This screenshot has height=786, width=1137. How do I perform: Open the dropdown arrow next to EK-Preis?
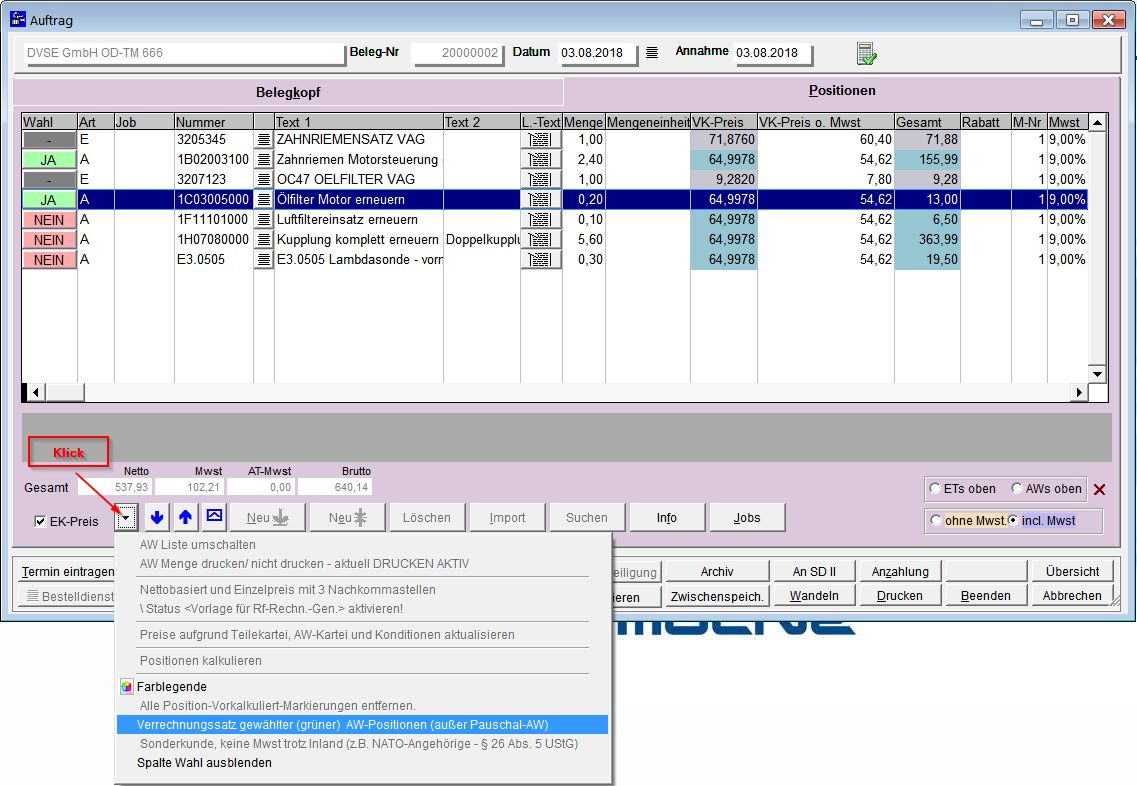pyautogui.click(x=126, y=518)
